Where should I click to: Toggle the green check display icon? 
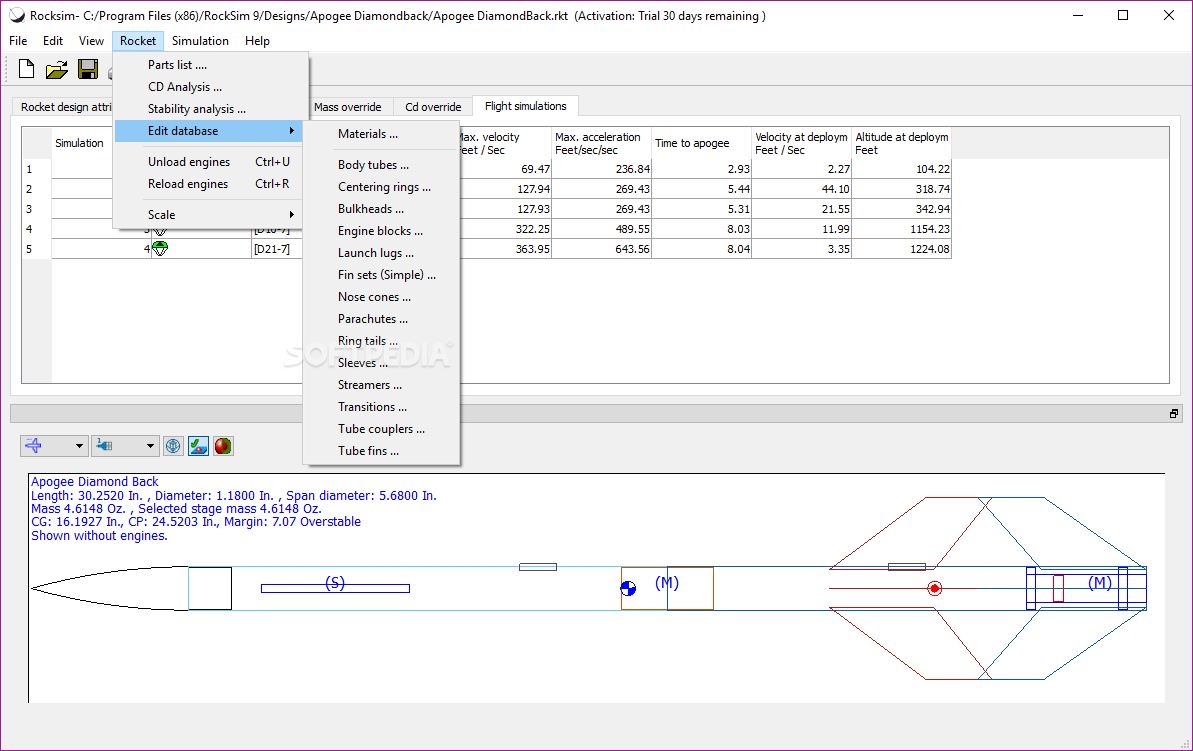pos(199,446)
